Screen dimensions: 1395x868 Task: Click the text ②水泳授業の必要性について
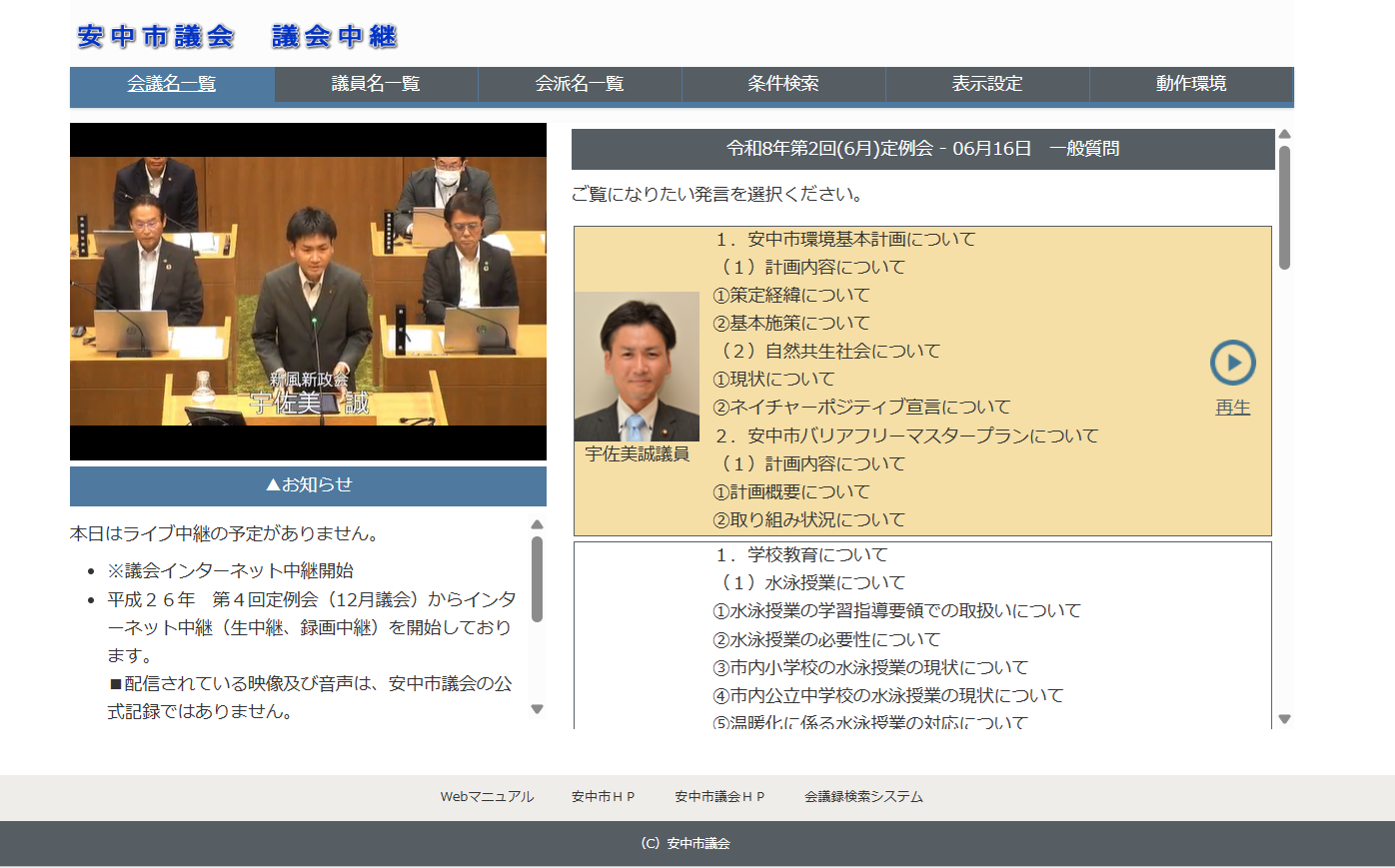(826, 640)
